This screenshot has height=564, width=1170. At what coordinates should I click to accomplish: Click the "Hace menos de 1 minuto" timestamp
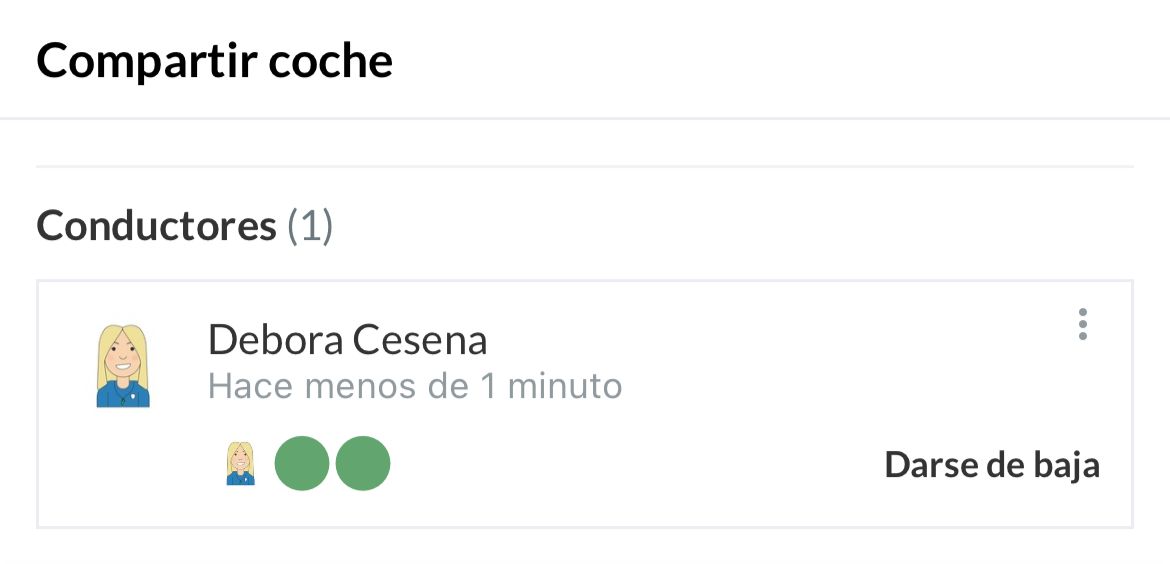click(415, 386)
